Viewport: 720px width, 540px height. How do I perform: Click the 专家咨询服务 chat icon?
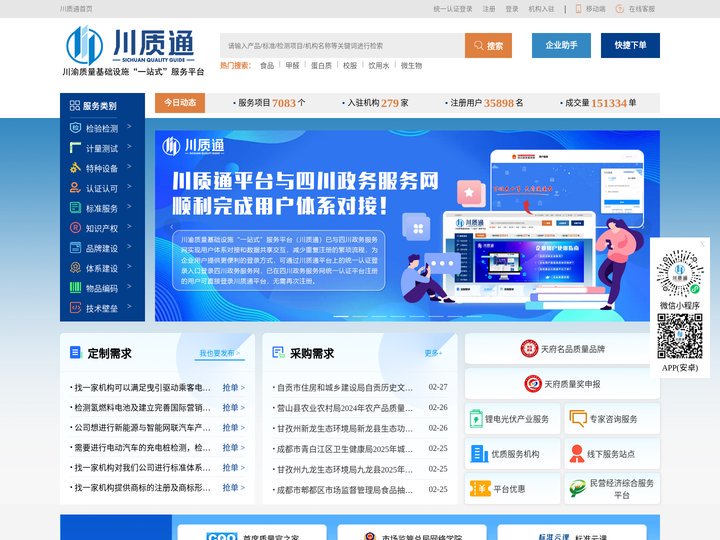click(x=578, y=418)
